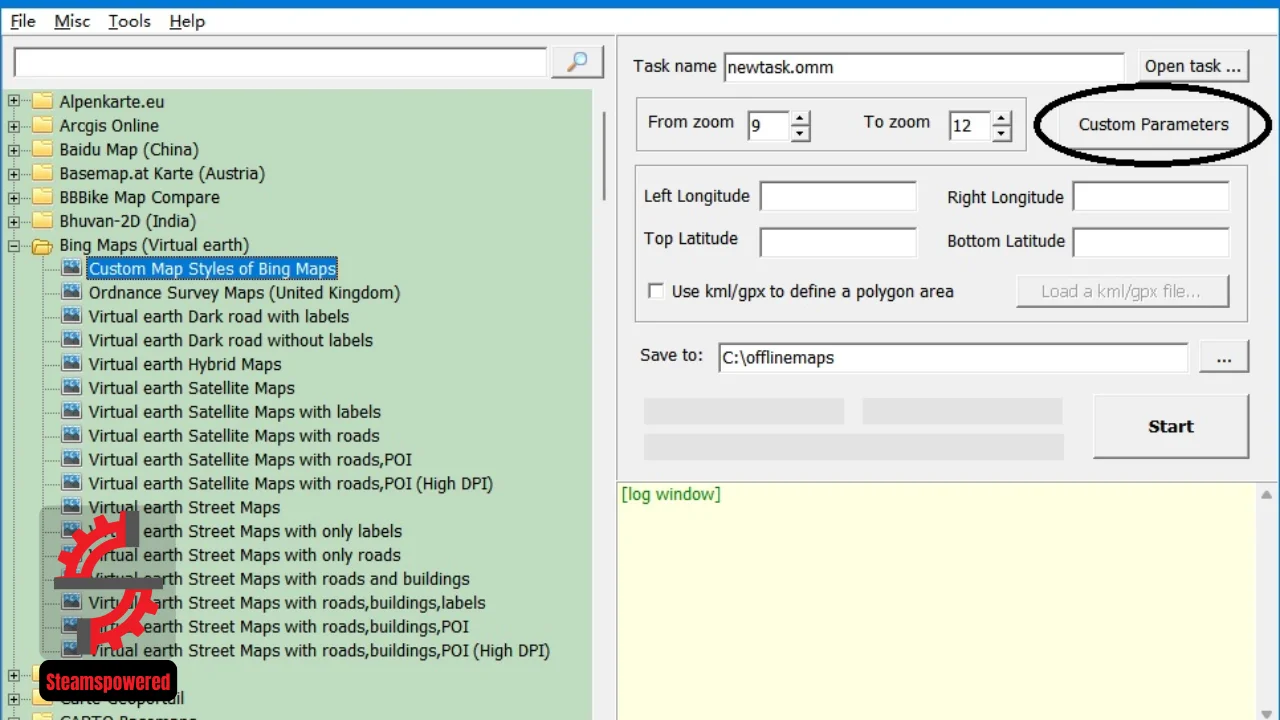Click the Baidu Map (China) folder icon
Viewport: 1280px width, 720px height.
click(x=42, y=149)
